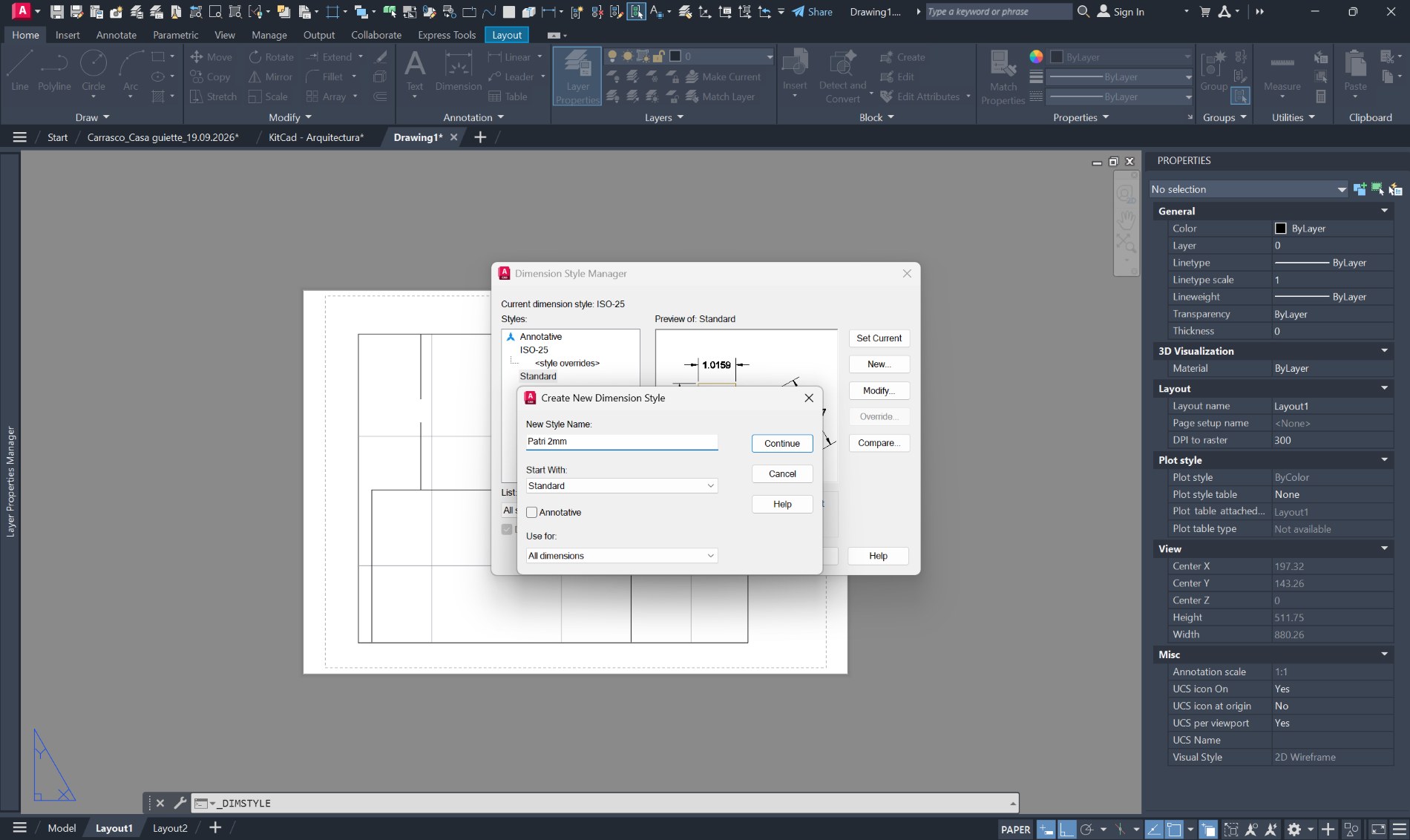The image size is (1410, 840).
Task: Select the ISO-25 style in Styles list
Action: pos(534,350)
